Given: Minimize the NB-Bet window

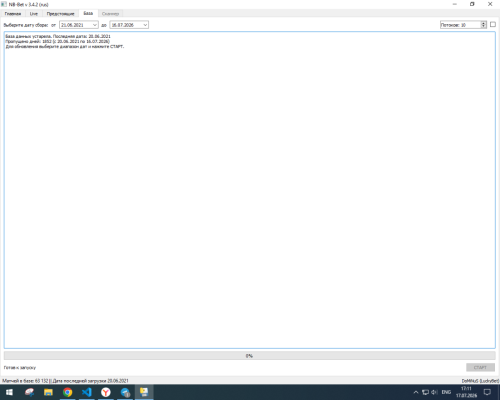Looking at the screenshot, I should click(x=455, y=4).
